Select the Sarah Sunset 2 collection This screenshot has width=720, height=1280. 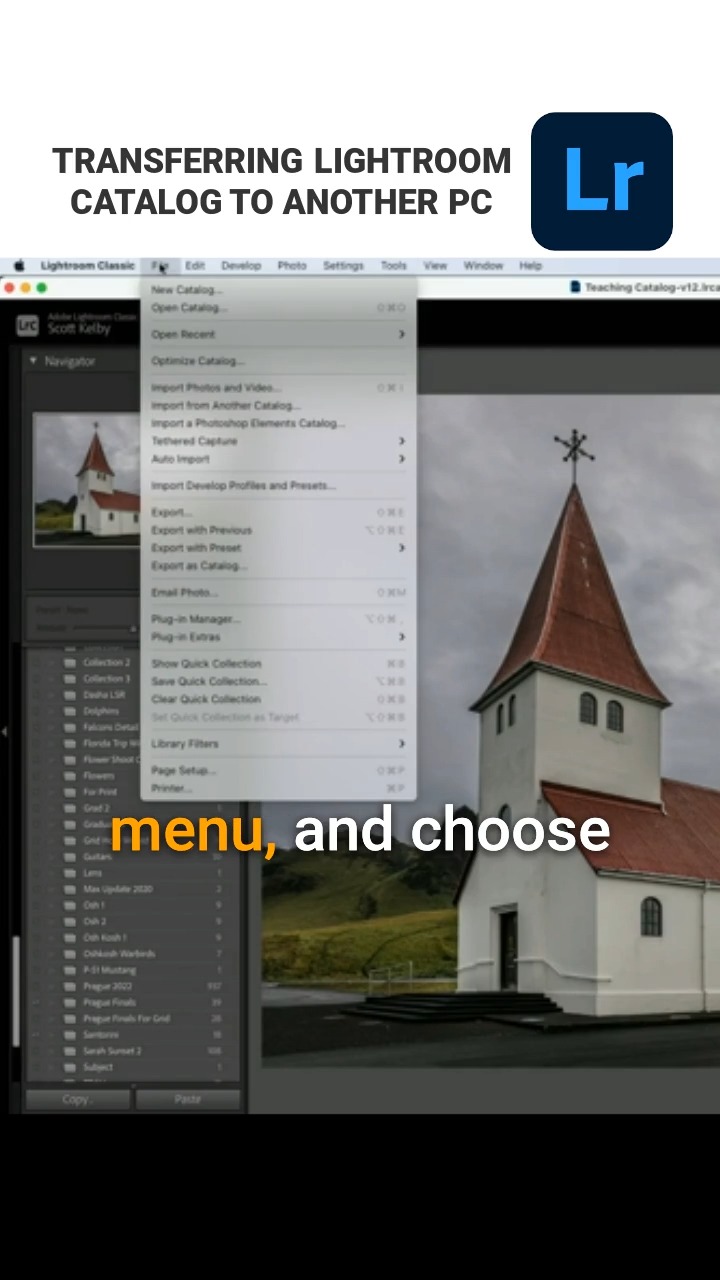[x=132, y=1051]
